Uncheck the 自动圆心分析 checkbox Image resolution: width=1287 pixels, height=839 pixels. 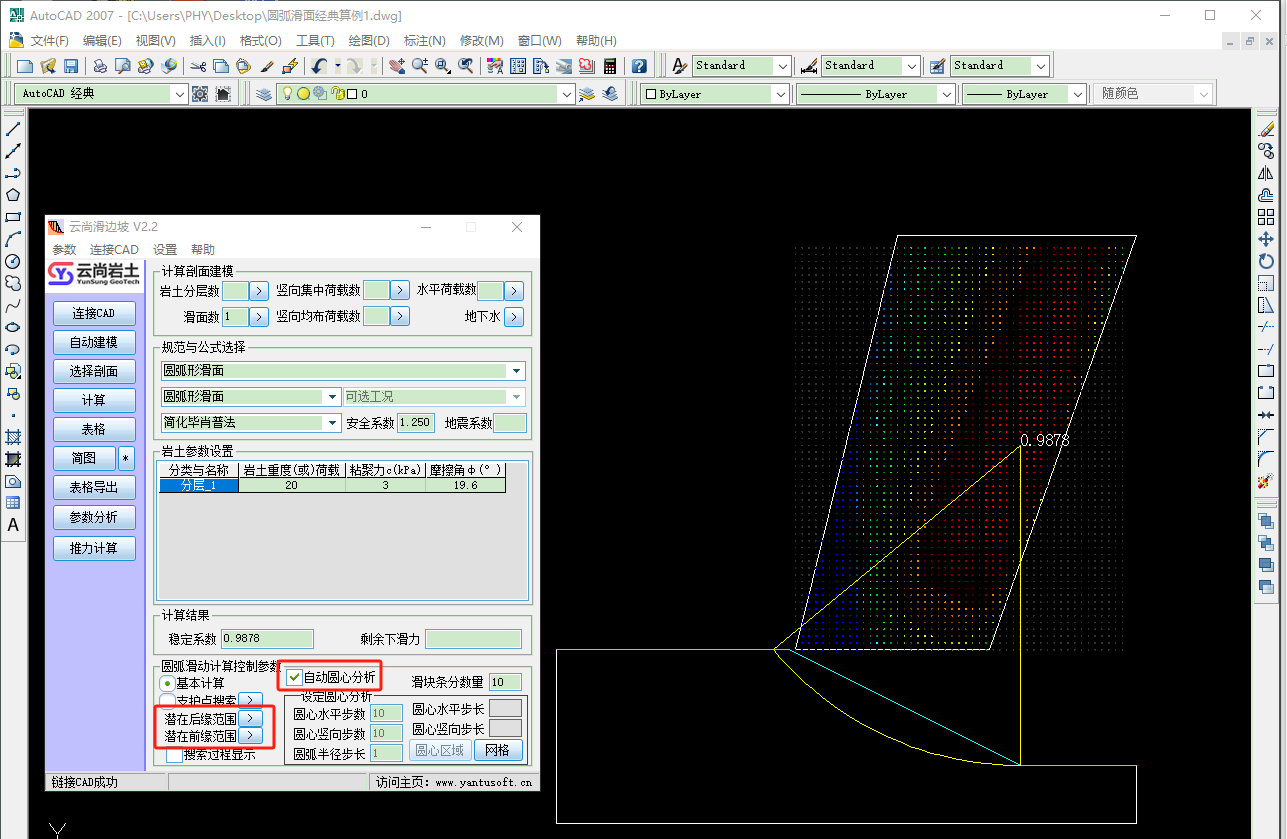pos(294,677)
